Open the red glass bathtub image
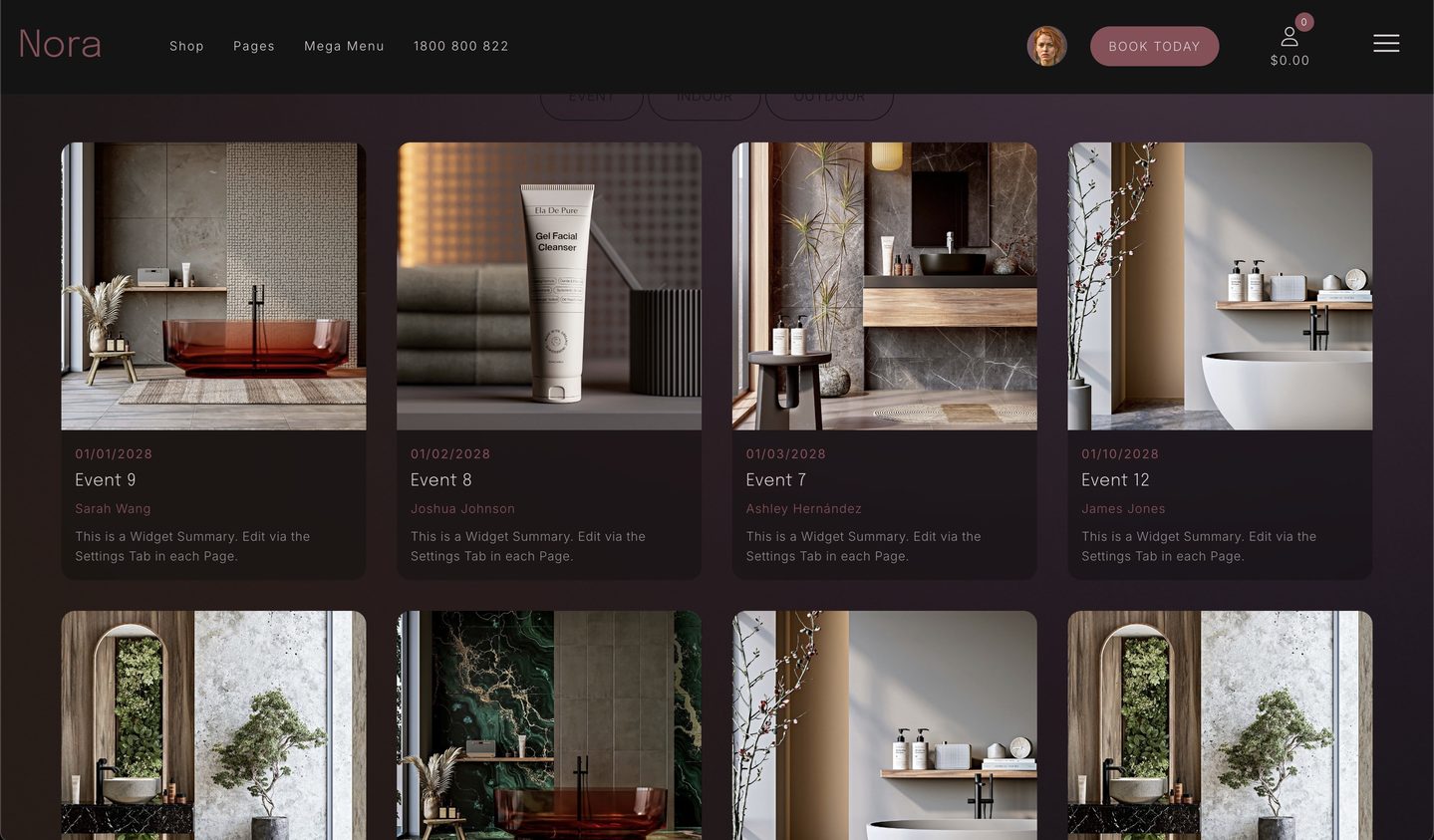Viewport: 1434px width, 840px height. coord(213,286)
